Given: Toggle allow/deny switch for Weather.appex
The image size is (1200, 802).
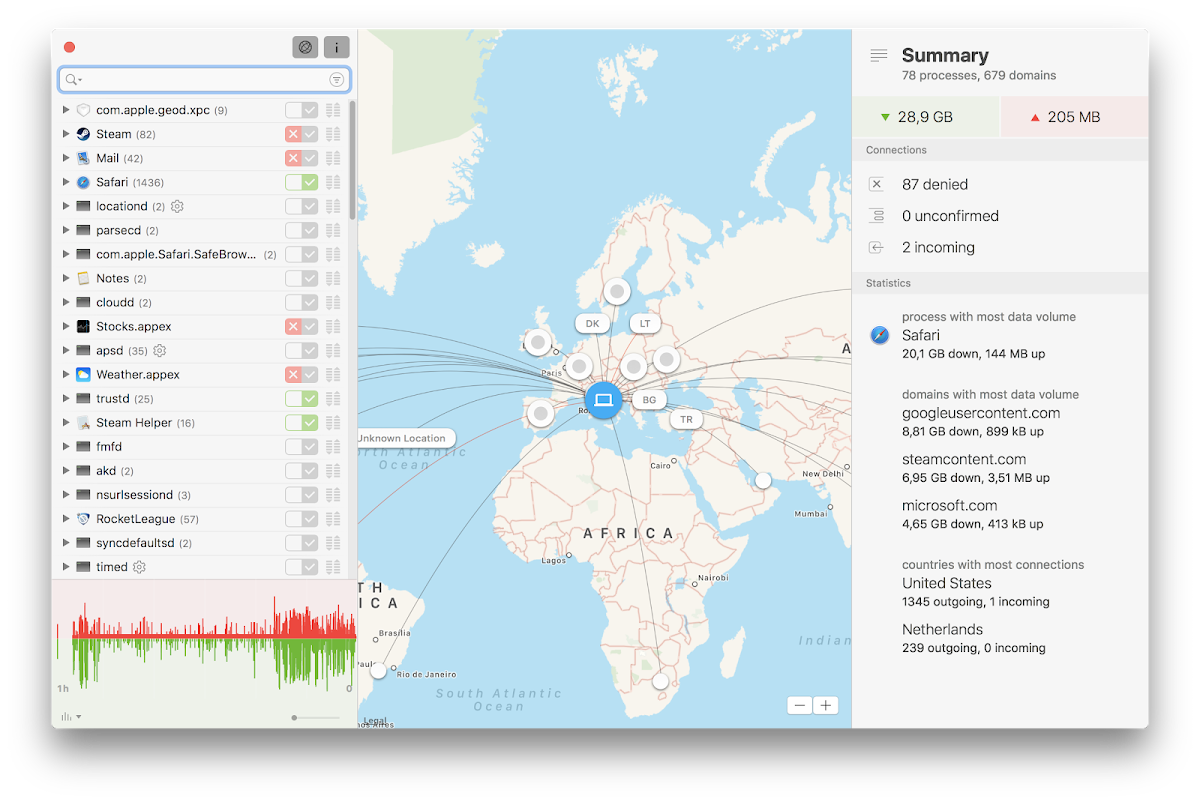Looking at the screenshot, I should point(301,374).
